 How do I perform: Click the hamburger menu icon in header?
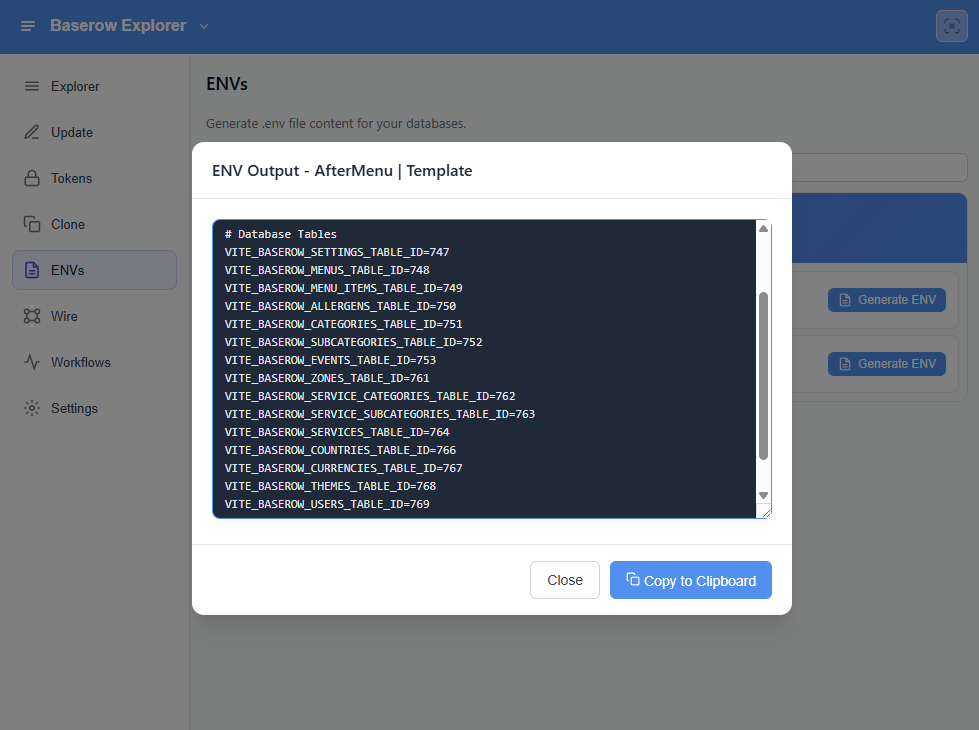pos(28,26)
